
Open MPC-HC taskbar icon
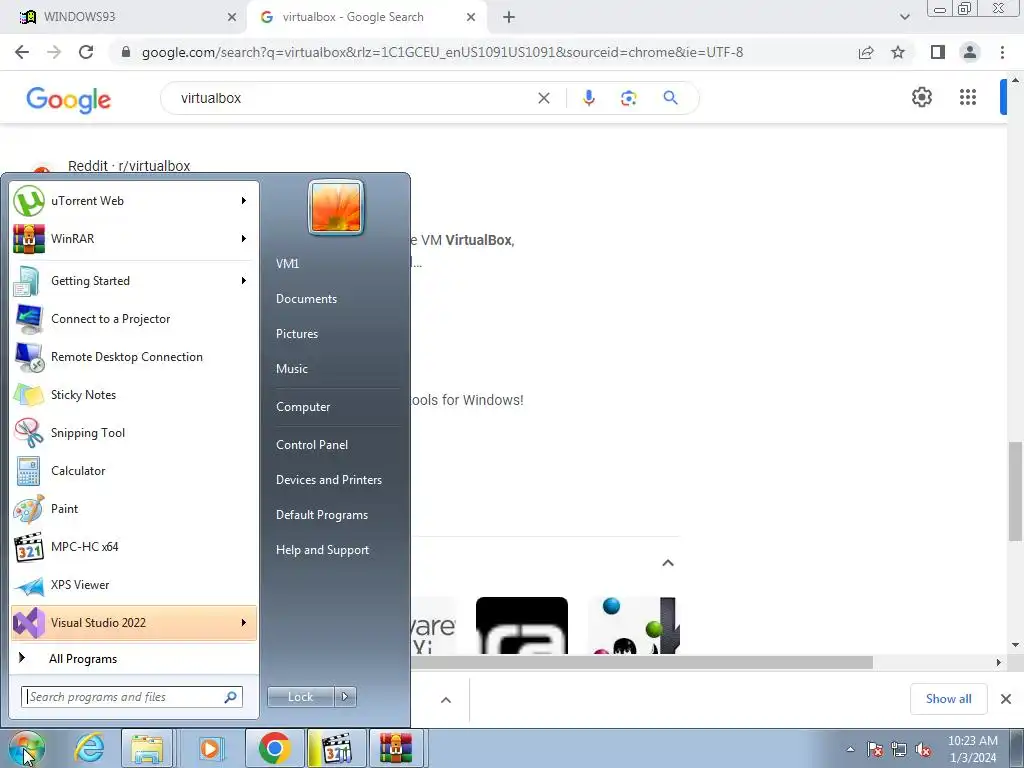(x=337, y=748)
